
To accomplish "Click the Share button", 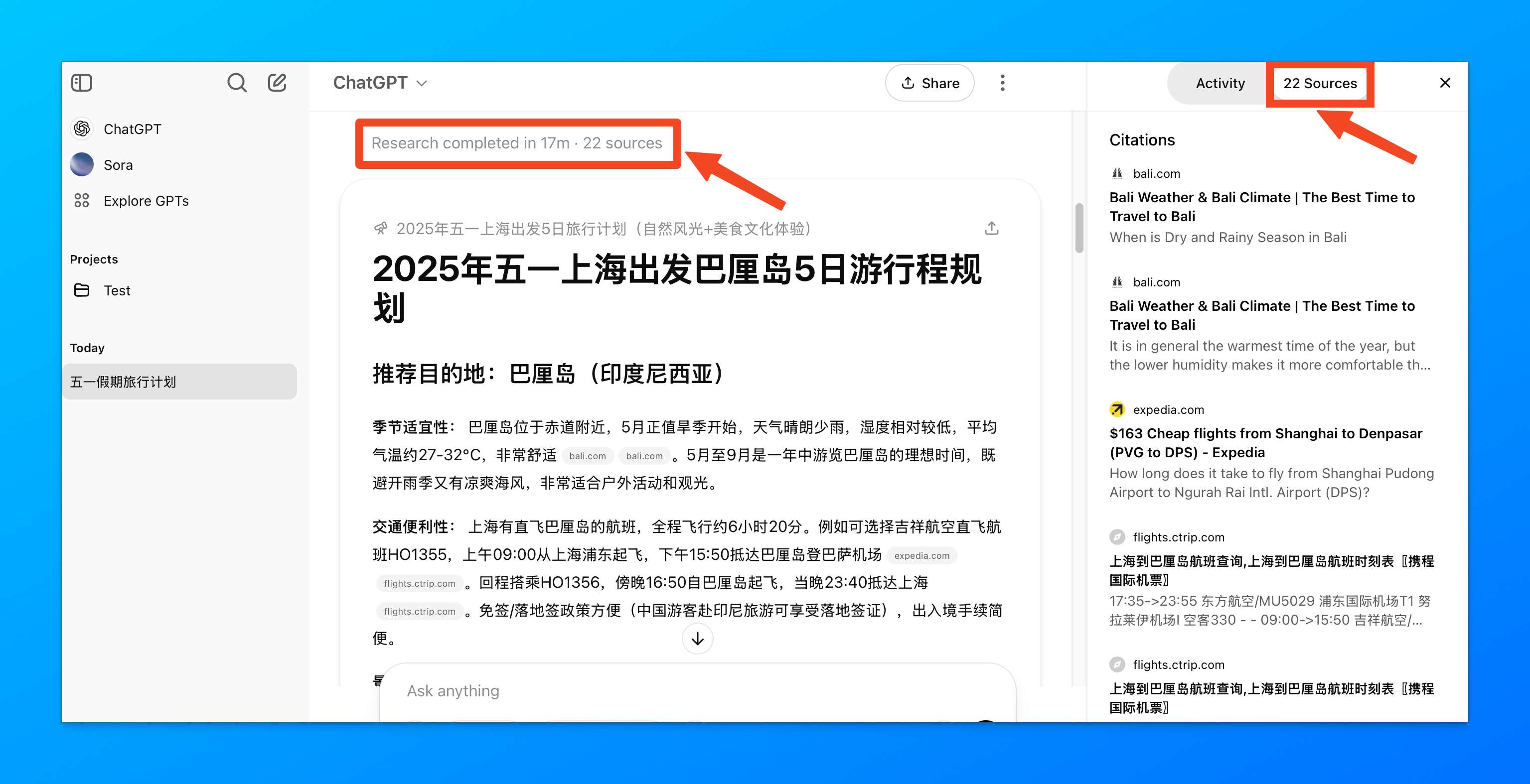I will click(929, 83).
